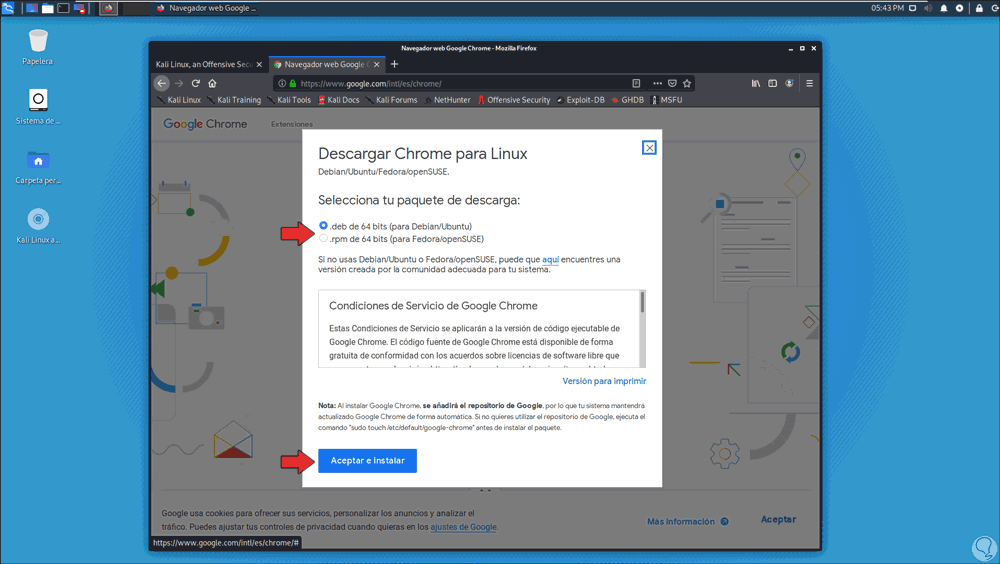Open the Firefox Library icon
Viewport: 1000px width, 564px height.
point(756,84)
